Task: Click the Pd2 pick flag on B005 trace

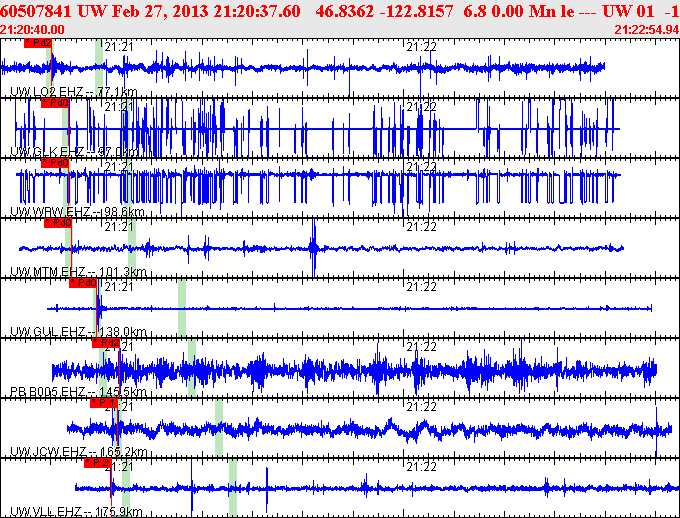Action: coord(106,343)
